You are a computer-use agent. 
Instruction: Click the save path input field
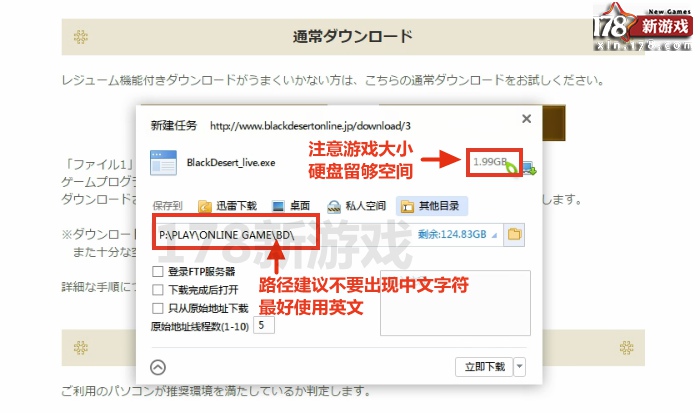point(328,234)
